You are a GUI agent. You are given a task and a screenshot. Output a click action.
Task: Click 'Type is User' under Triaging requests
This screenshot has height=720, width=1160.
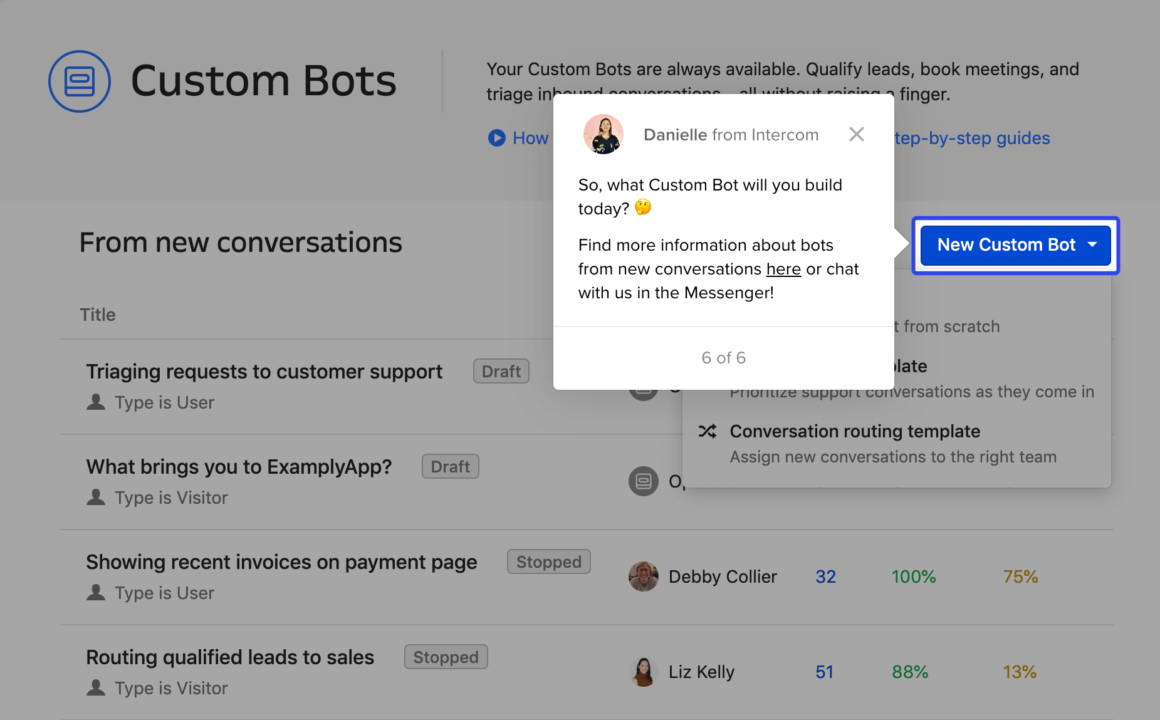pos(164,403)
